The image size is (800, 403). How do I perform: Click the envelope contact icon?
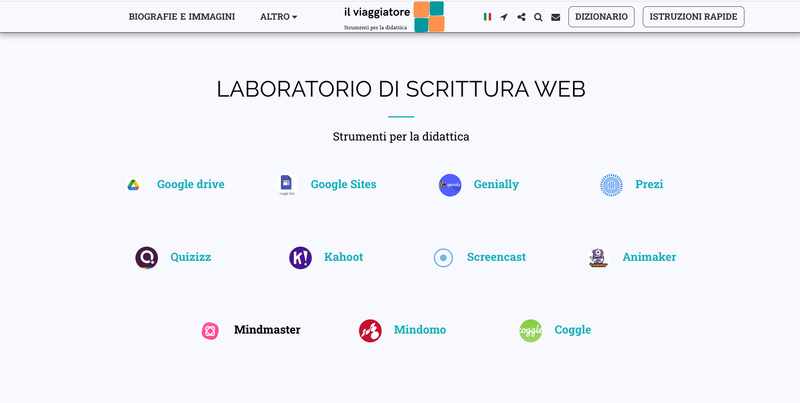(555, 17)
